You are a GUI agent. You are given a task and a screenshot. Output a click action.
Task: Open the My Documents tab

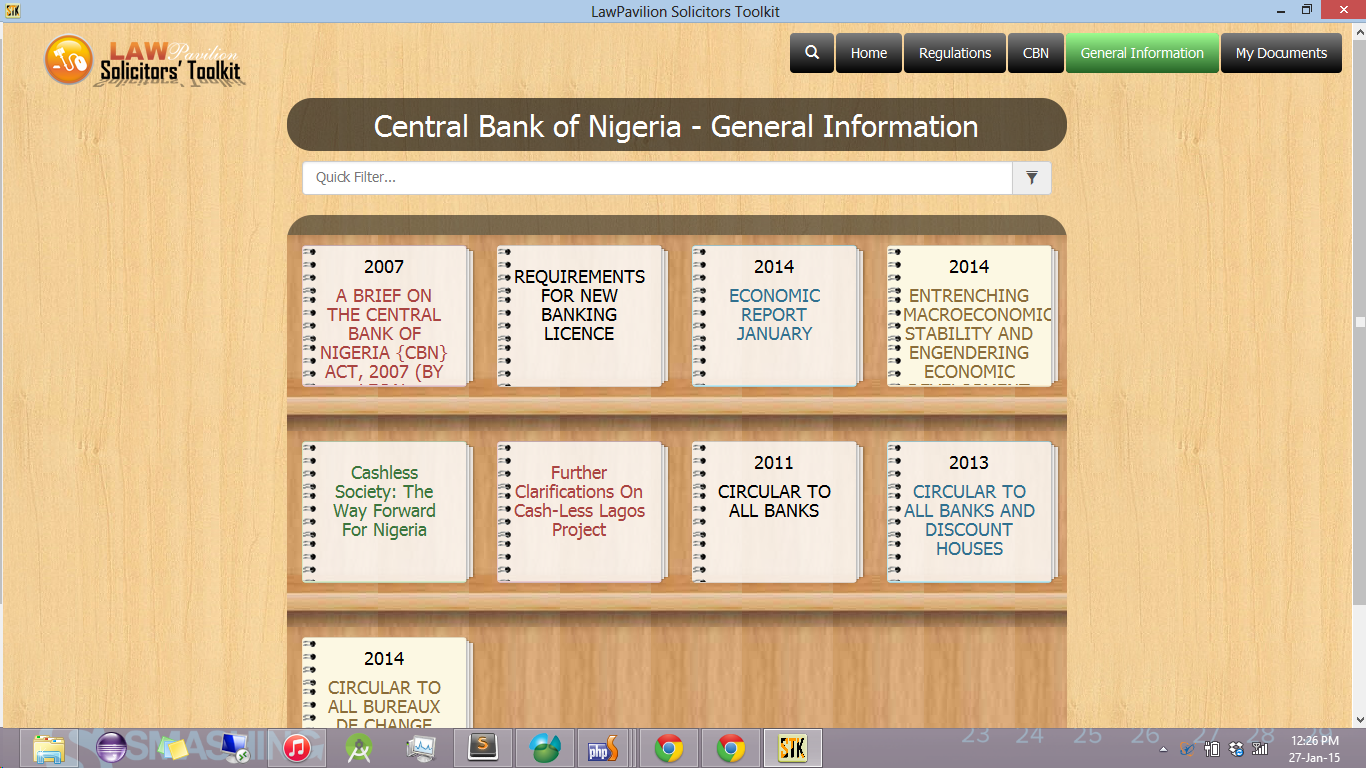click(x=1281, y=53)
